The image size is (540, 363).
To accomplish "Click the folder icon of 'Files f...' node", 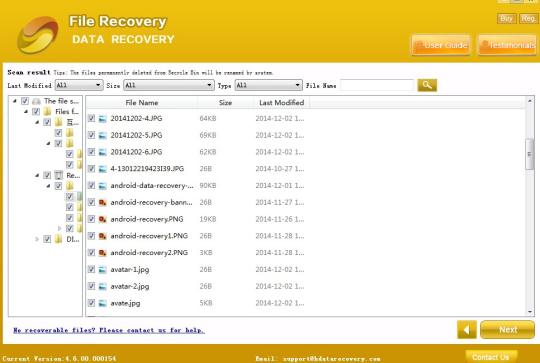I will click(48, 112).
